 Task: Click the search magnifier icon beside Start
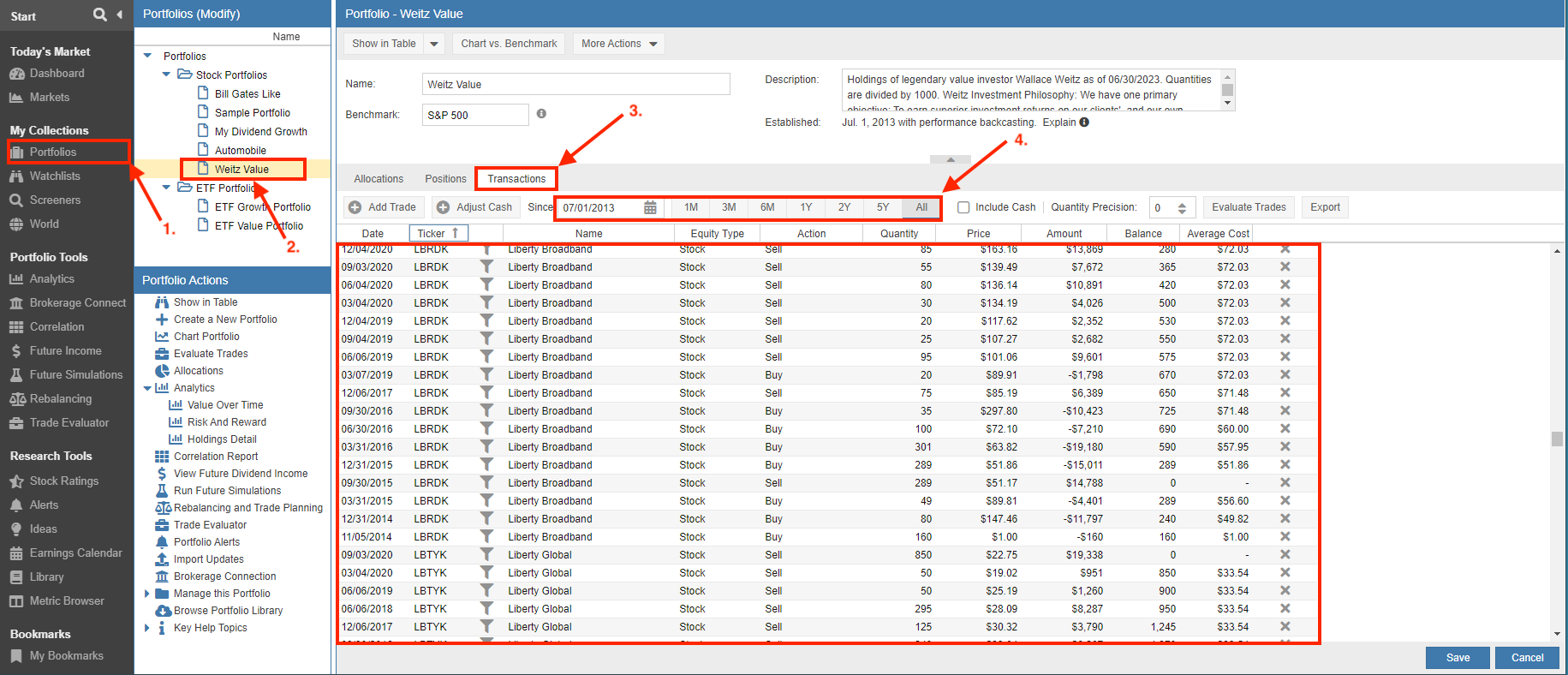coord(100,15)
